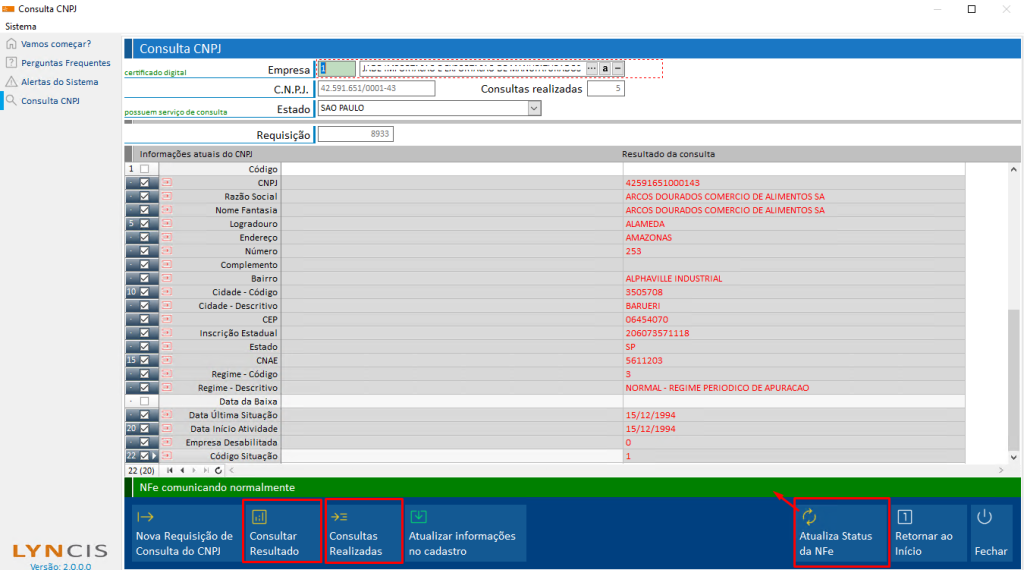Open the Sistema menu
Viewport: 1024px width, 570px height.
point(21,27)
